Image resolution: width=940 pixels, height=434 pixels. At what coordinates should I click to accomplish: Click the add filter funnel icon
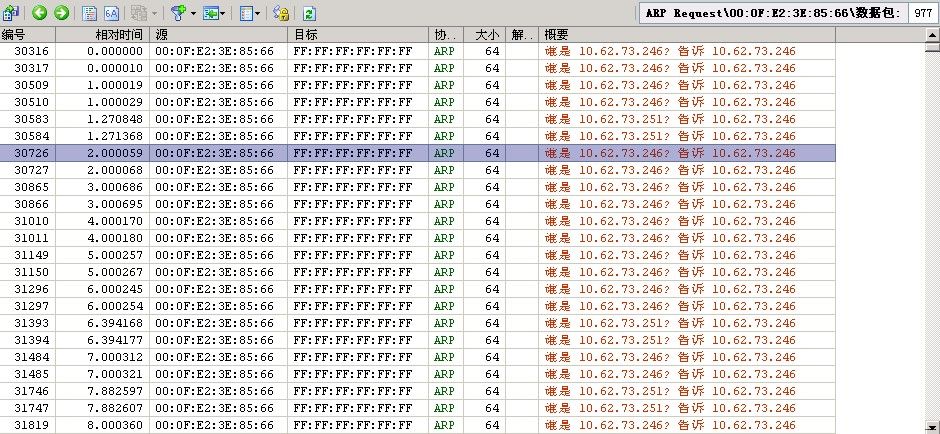pyautogui.click(x=179, y=13)
